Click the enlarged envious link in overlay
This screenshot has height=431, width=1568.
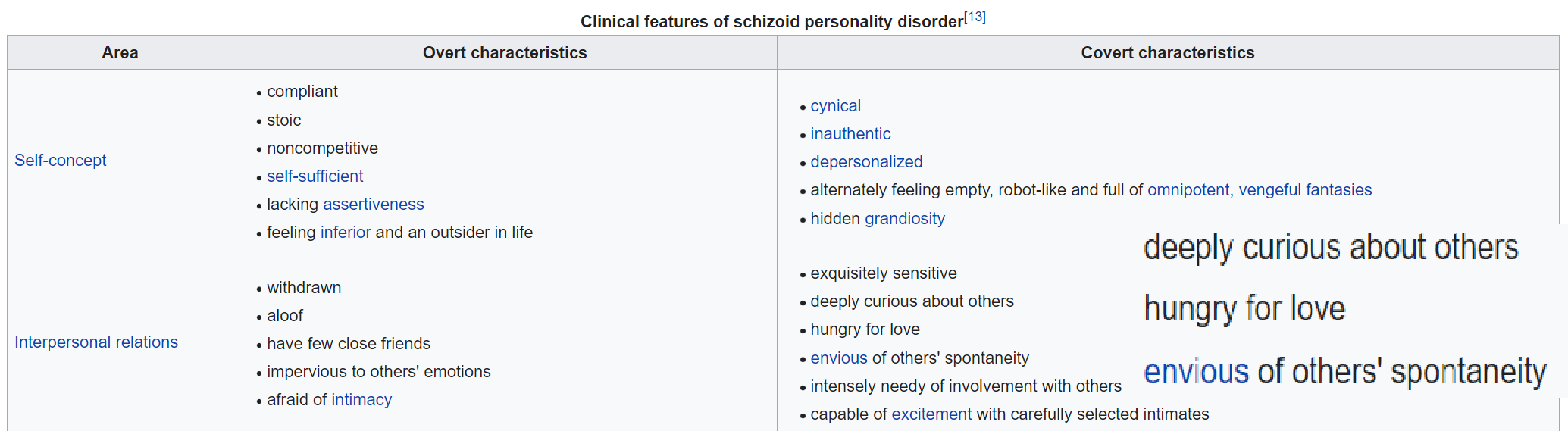point(1197,372)
